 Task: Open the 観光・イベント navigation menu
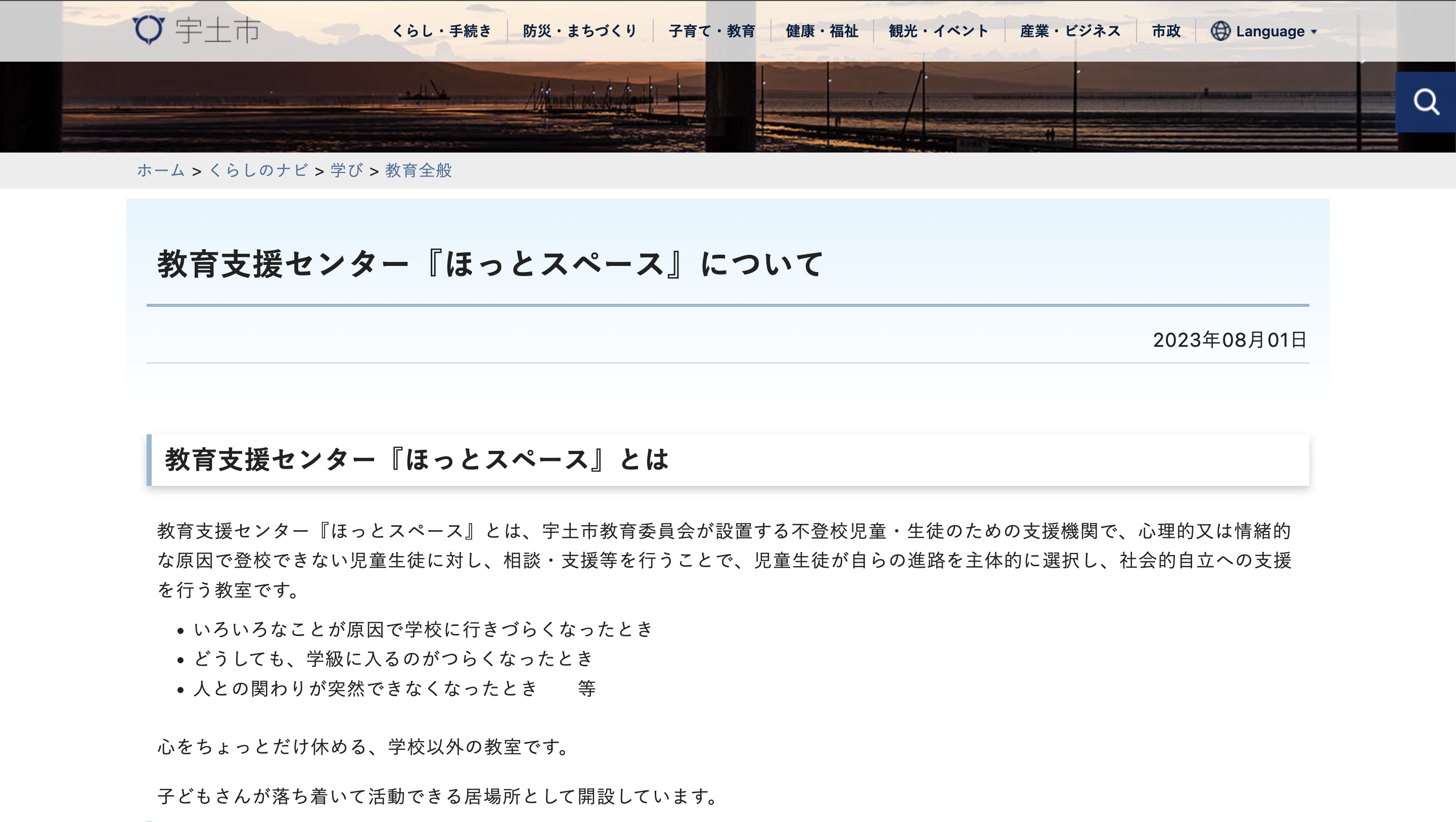point(938,31)
